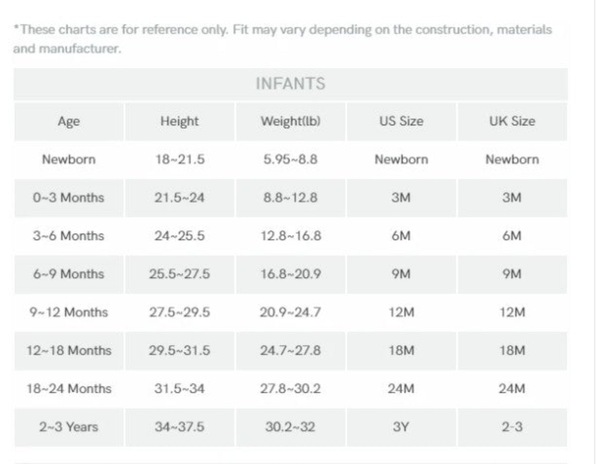This screenshot has width=600, height=464.
Task: Select the Age column header
Action: (69, 121)
